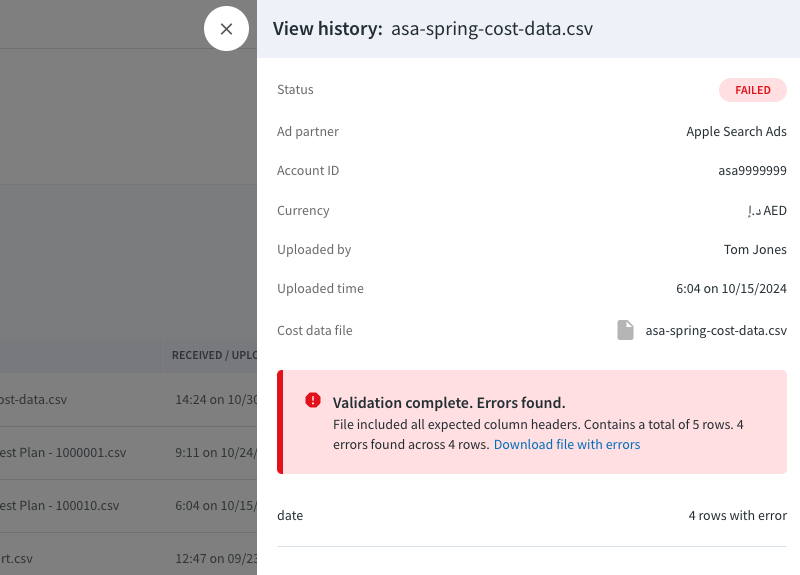Click the Cost data file label
Viewport: 800px width, 575px height.
pyautogui.click(x=314, y=331)
